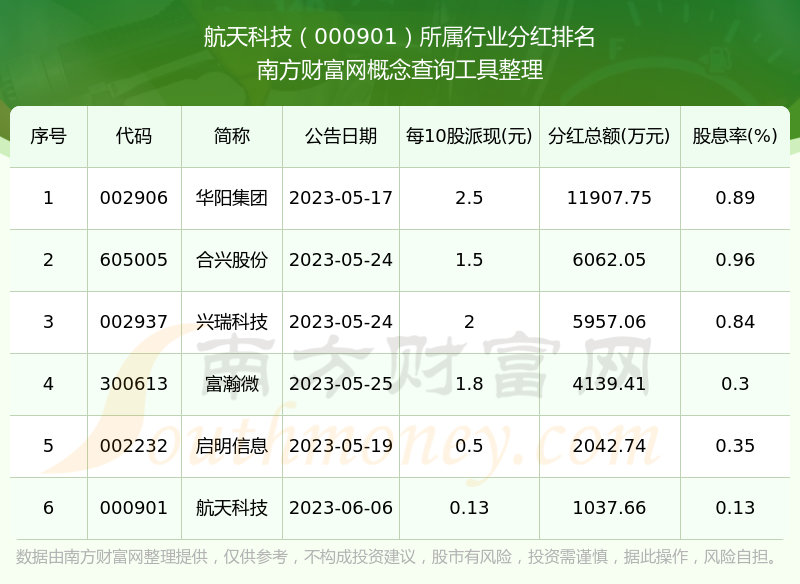Click the per-10-share value 1.8
Viewport: 800px width, 584px height.
[x=469, y=384]
